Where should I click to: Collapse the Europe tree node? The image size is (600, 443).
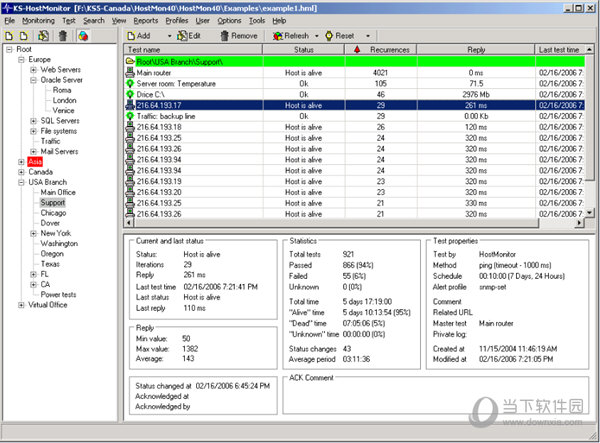pyautogui.click(x=21, y=60)
